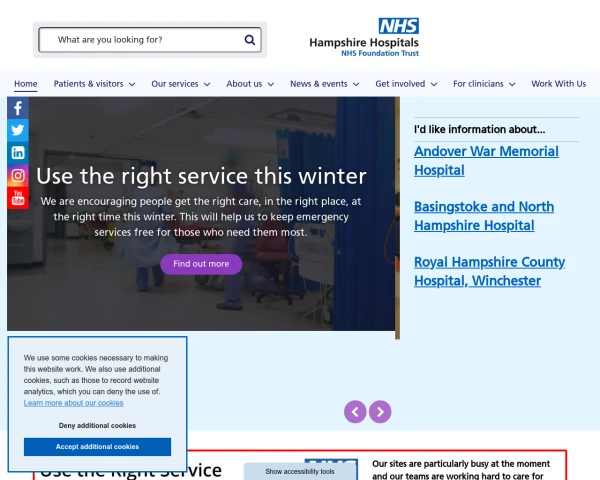The image size is (600, 480).
Task: Expand the About us chevron
Action: 271,84
